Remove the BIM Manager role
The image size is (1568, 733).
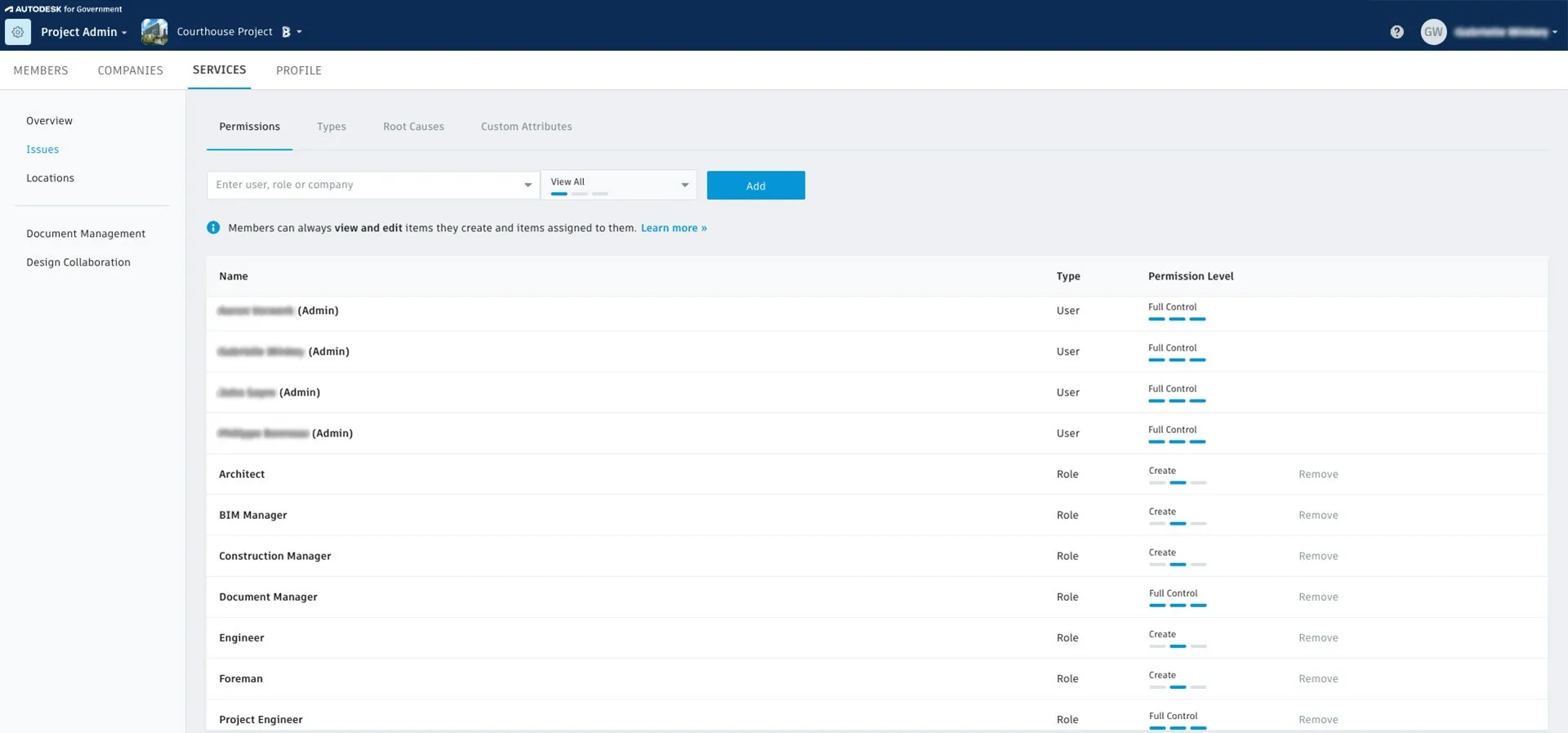pos(1317,515)
